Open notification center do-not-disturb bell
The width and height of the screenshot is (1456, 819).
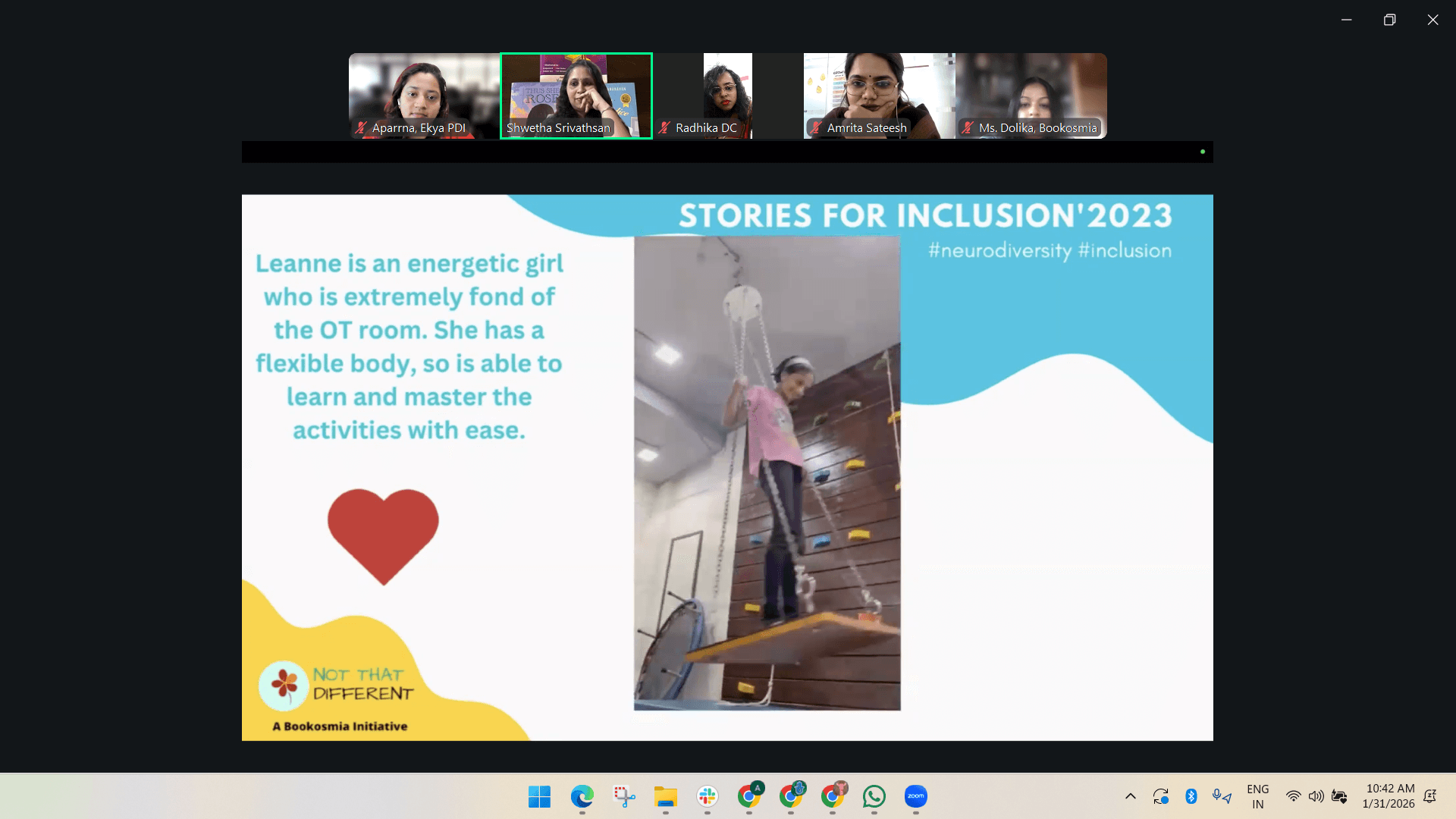(x=1429, y=796)
